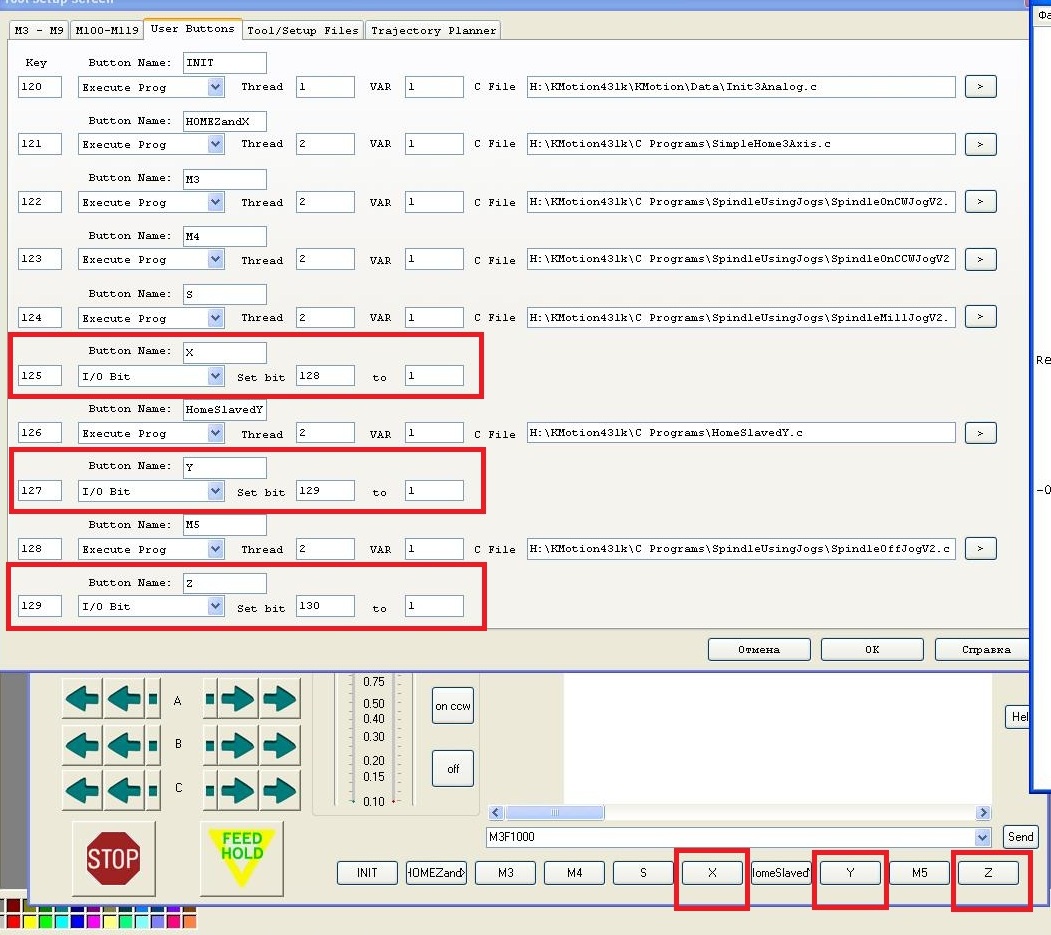Click the Button Name field containing HomeSlavedY
The image size is (1051, 935).
(x=225, y=410)
